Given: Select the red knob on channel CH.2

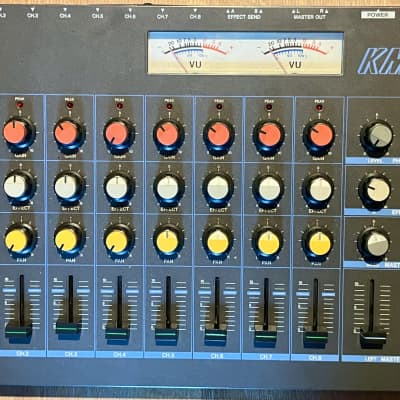Looking at the screenshot, I should (x=15, y=132).
